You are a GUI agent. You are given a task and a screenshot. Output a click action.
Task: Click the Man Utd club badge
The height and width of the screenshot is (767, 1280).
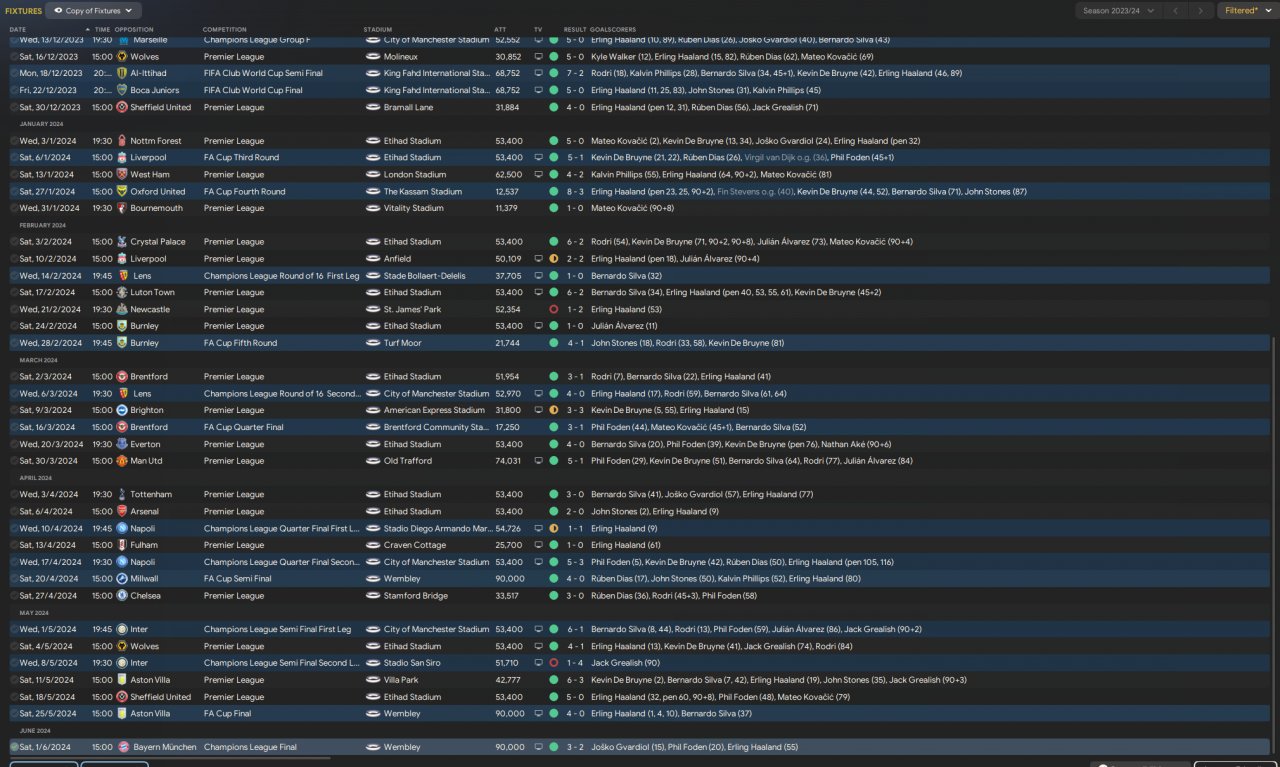click(x=122, y=461)
